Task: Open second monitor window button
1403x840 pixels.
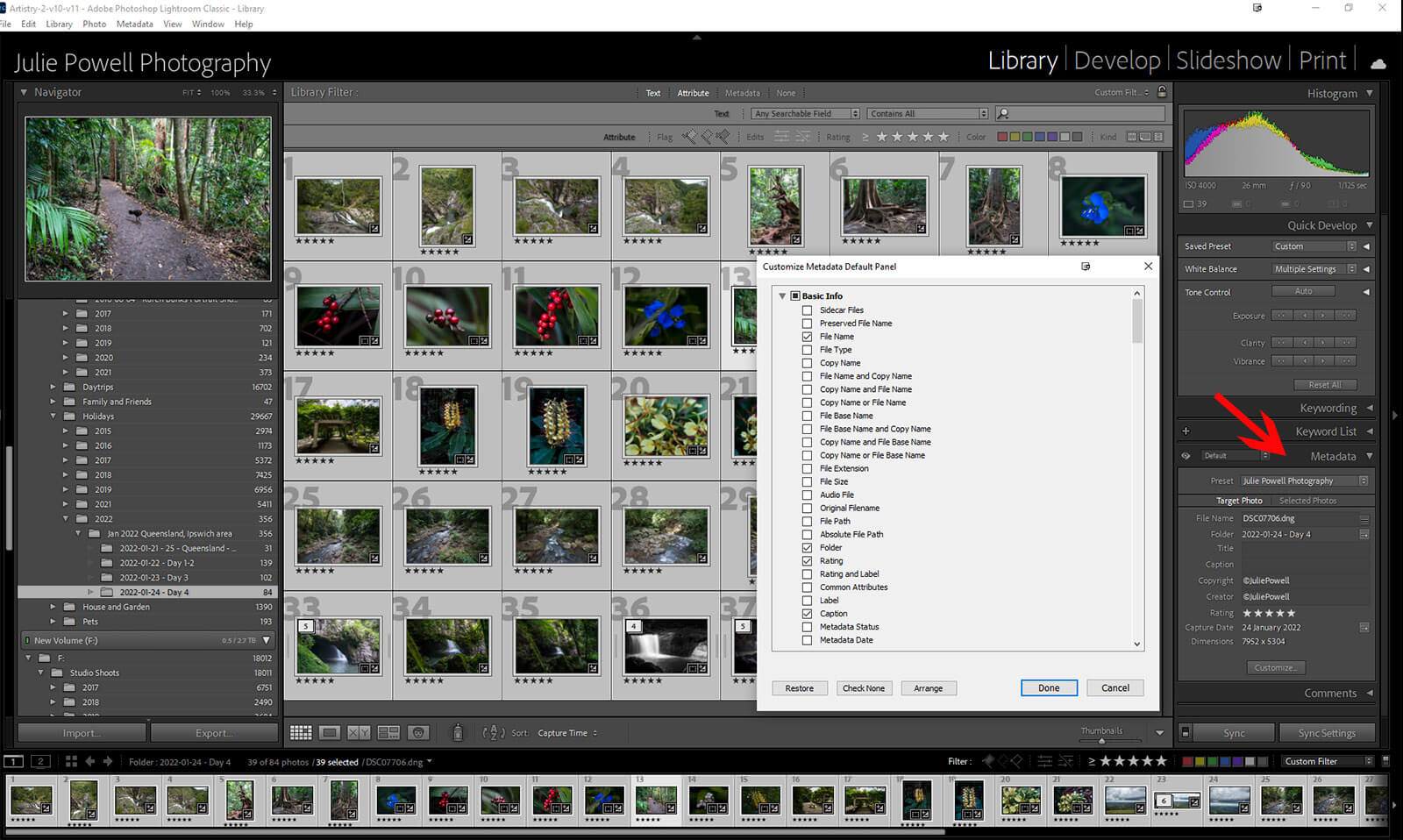Action: (40, 761)
